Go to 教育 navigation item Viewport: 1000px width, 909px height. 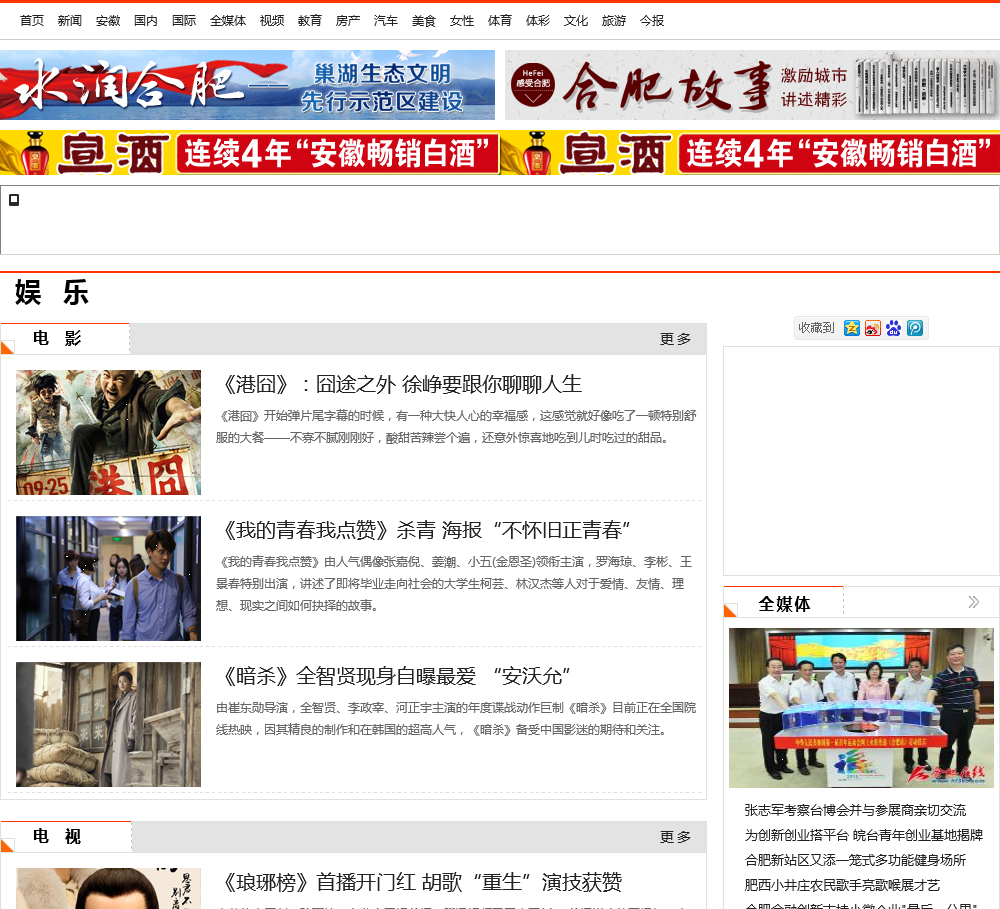(309, 21)
